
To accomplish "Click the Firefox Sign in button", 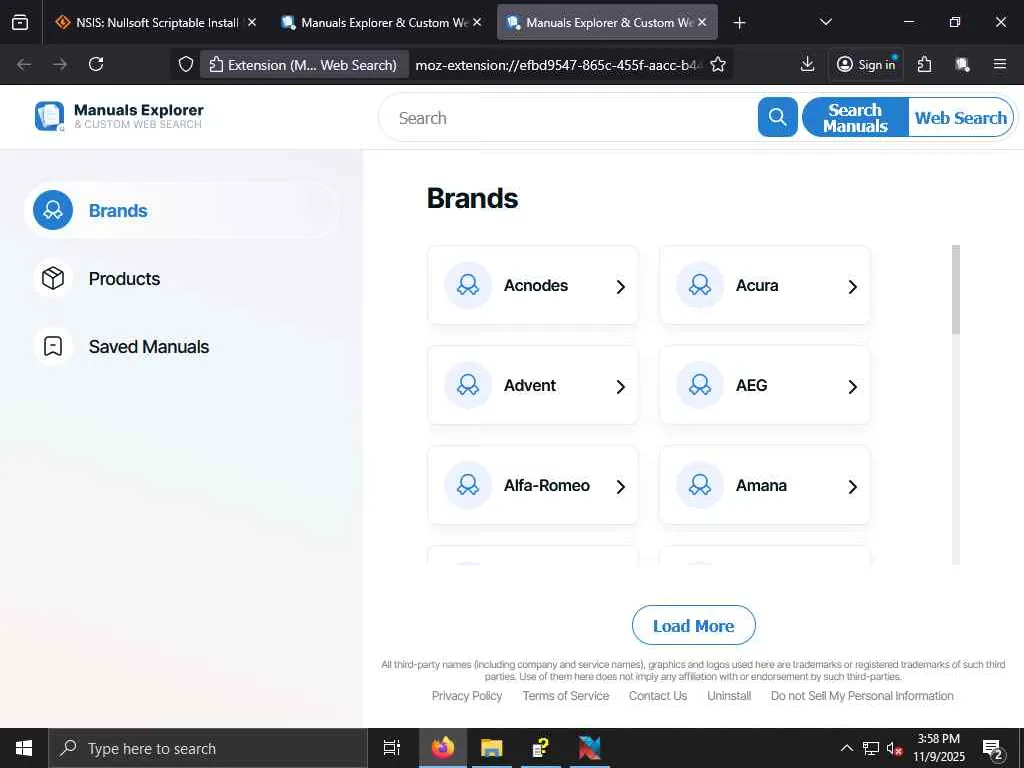I will click(866, 64).
